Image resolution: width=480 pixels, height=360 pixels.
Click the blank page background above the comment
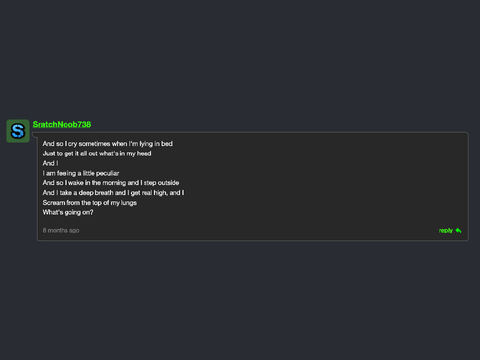pos(240,57)
